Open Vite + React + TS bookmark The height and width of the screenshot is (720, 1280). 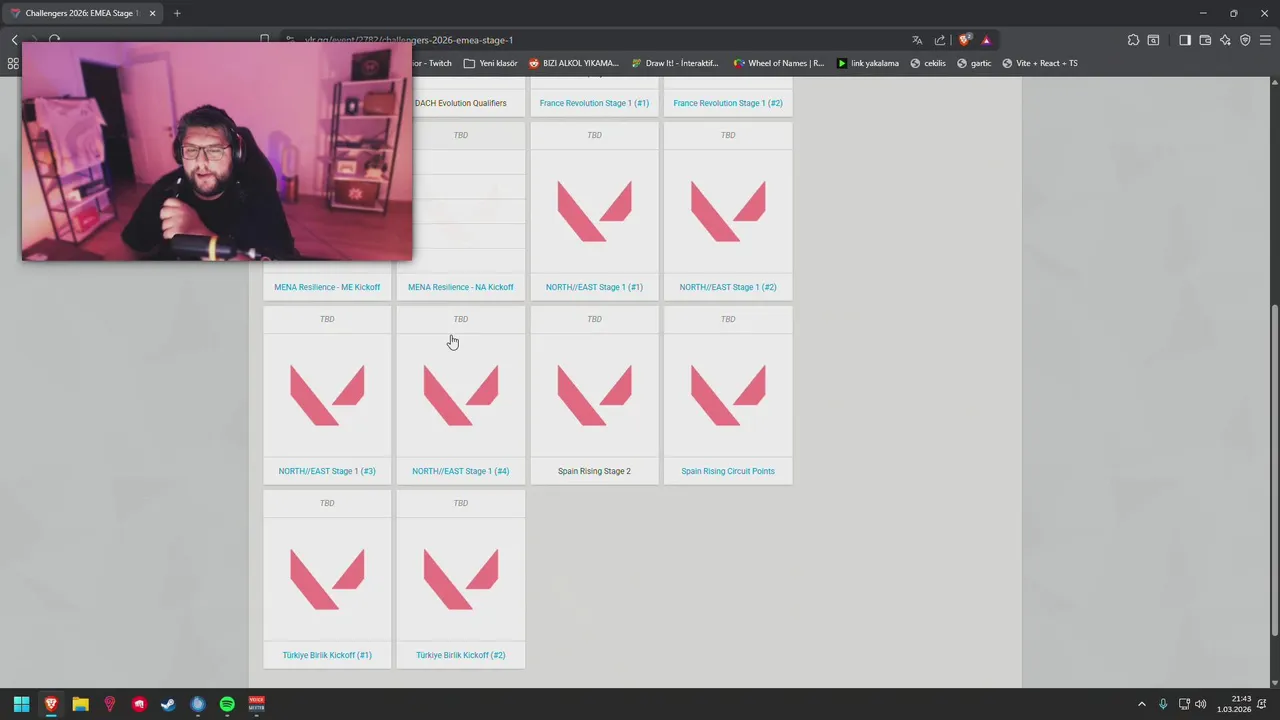click(1040, 63)
